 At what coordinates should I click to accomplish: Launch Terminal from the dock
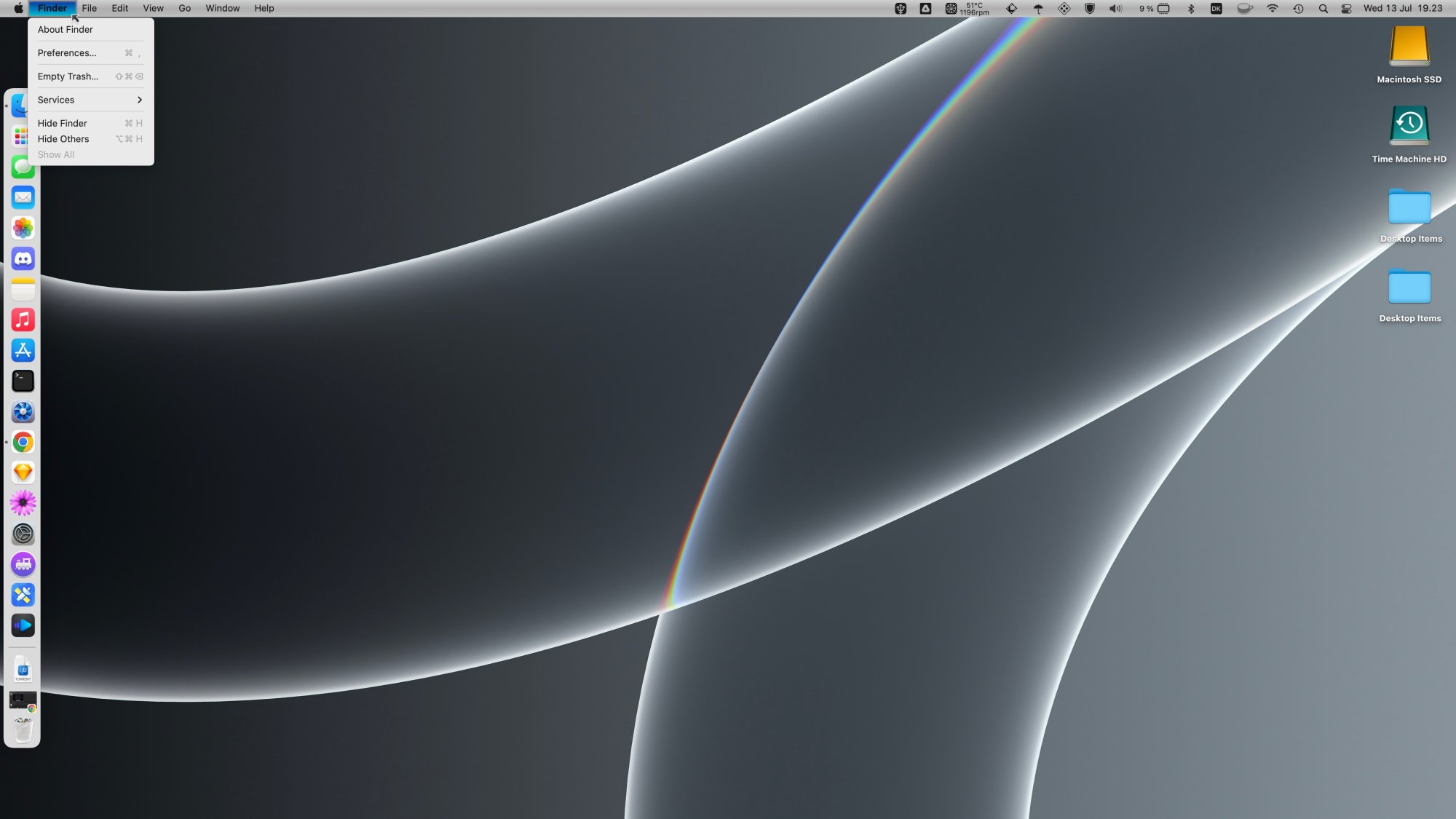[23, 381]
